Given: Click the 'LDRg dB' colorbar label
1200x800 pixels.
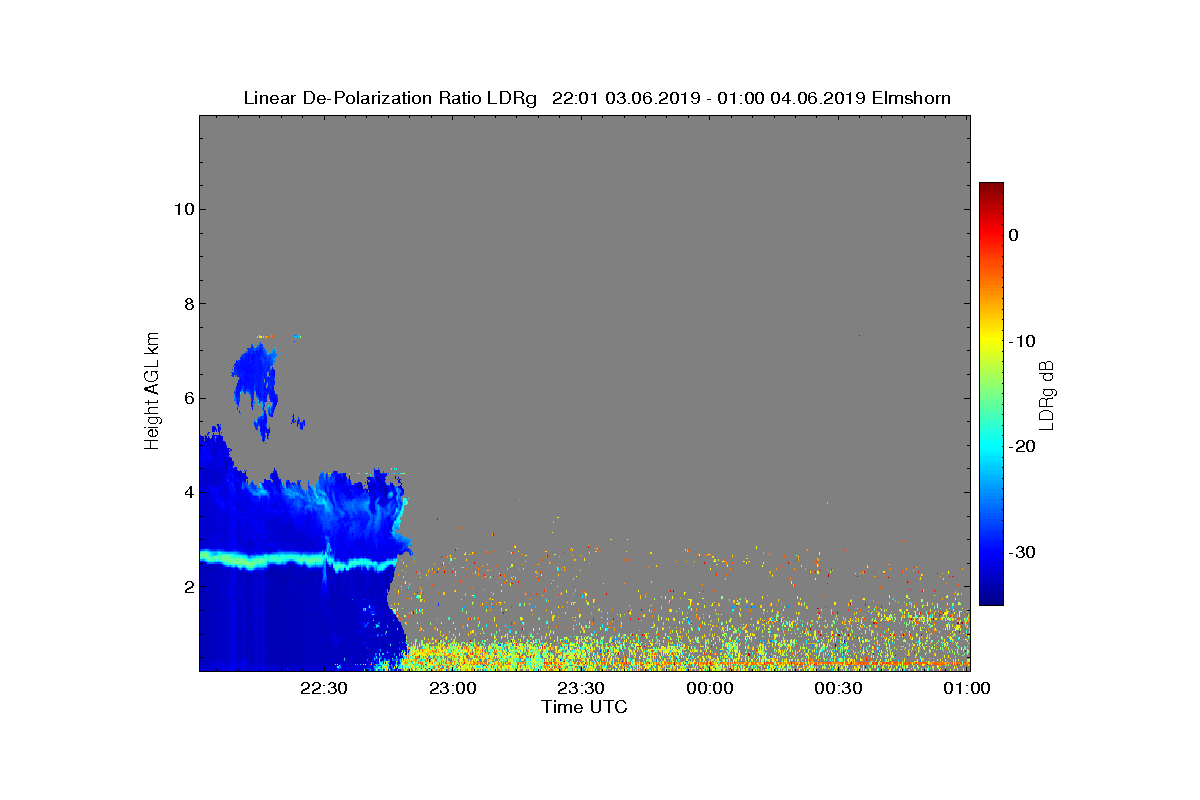Looking at the screenshot, I should pos(1046,394).
